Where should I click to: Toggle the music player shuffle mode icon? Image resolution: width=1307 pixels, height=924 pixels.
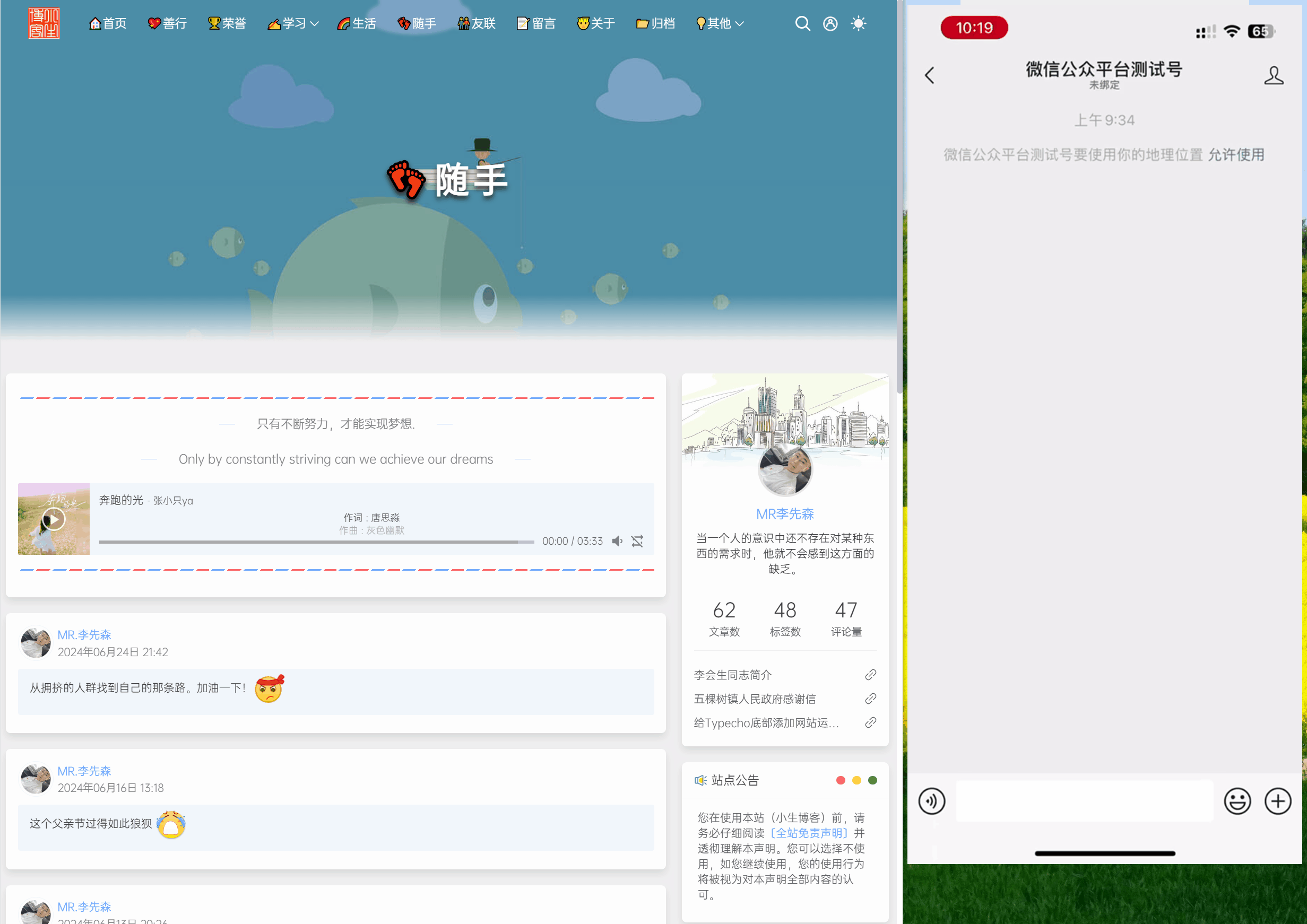[637, 541]
